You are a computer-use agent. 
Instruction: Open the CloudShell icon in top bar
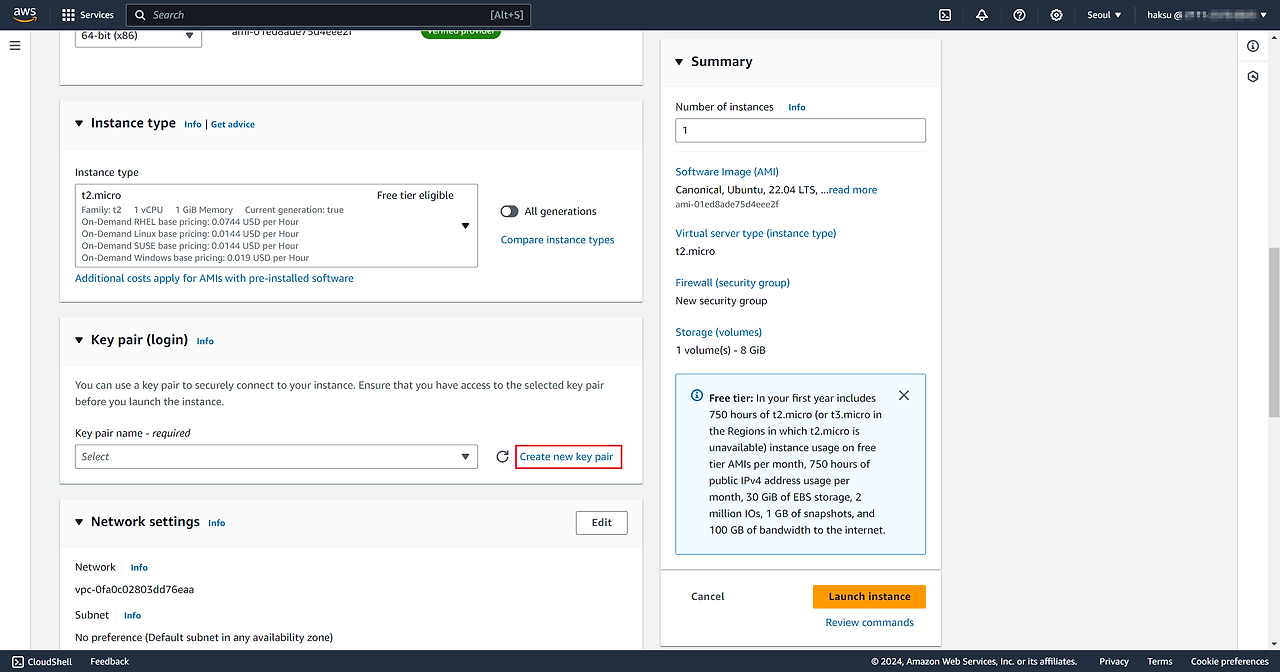click(944, 15)
